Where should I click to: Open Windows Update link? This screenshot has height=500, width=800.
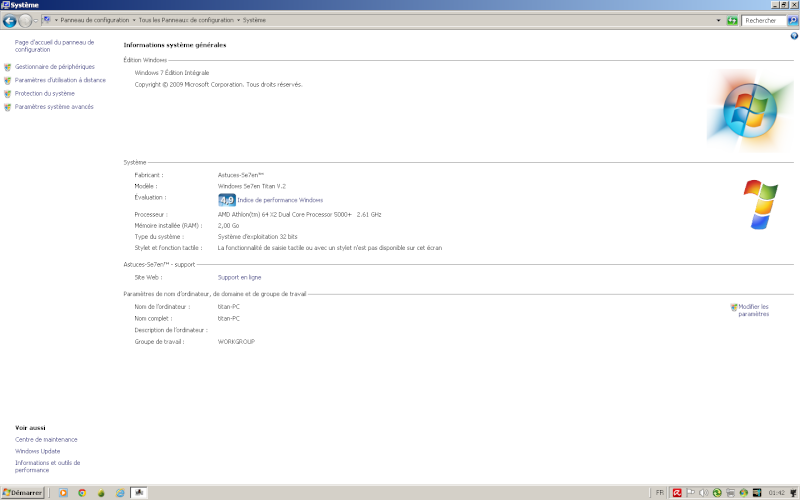[x=37, y=451]
